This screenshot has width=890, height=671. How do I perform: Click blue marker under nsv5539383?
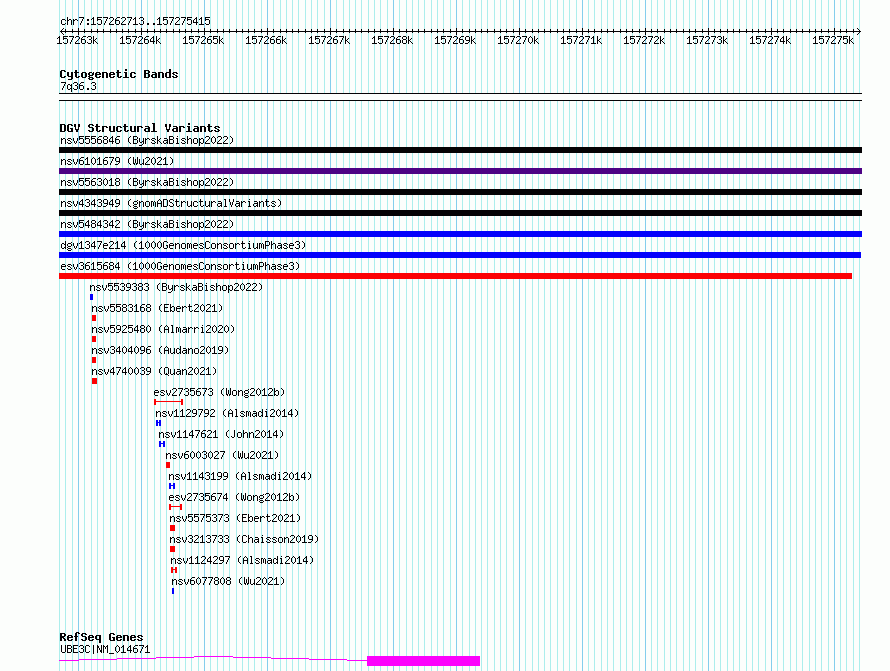[x=91, y=297]
